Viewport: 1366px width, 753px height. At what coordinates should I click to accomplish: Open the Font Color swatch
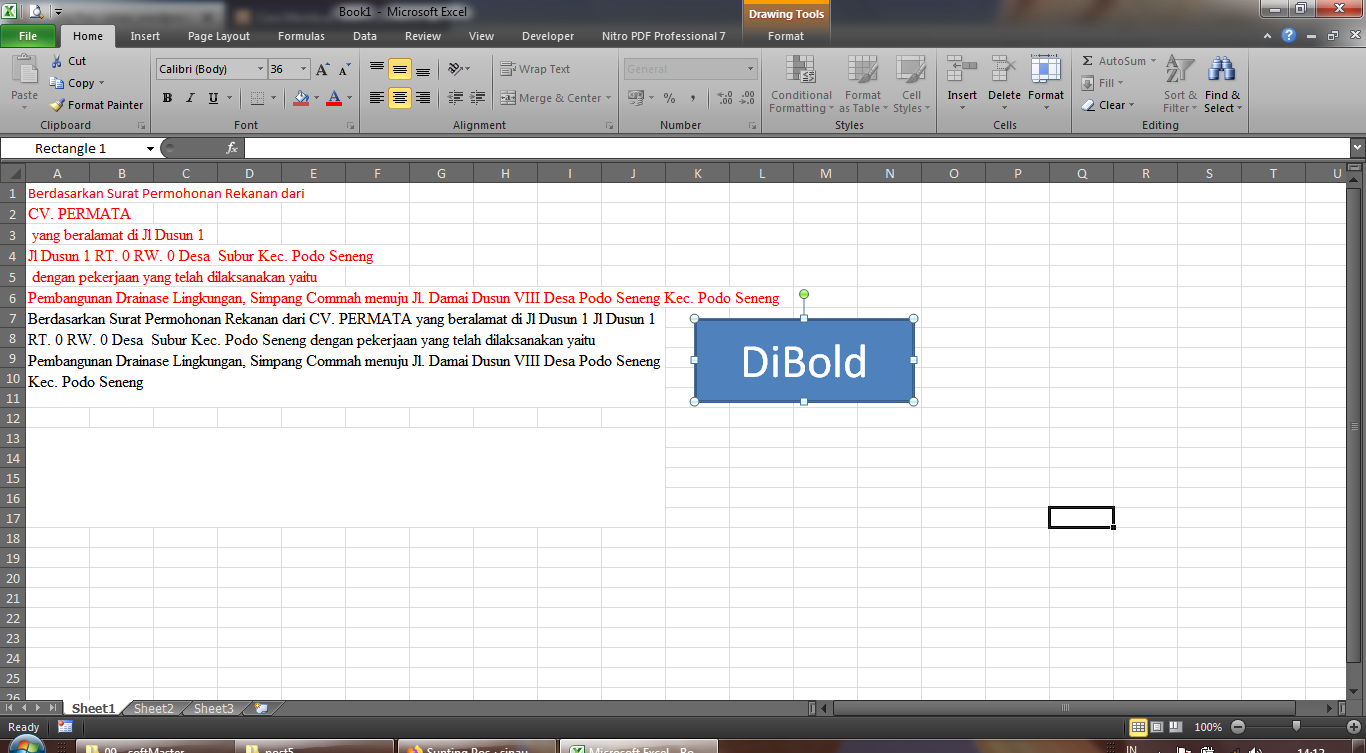pyautogui.click(x=334, y=98)
